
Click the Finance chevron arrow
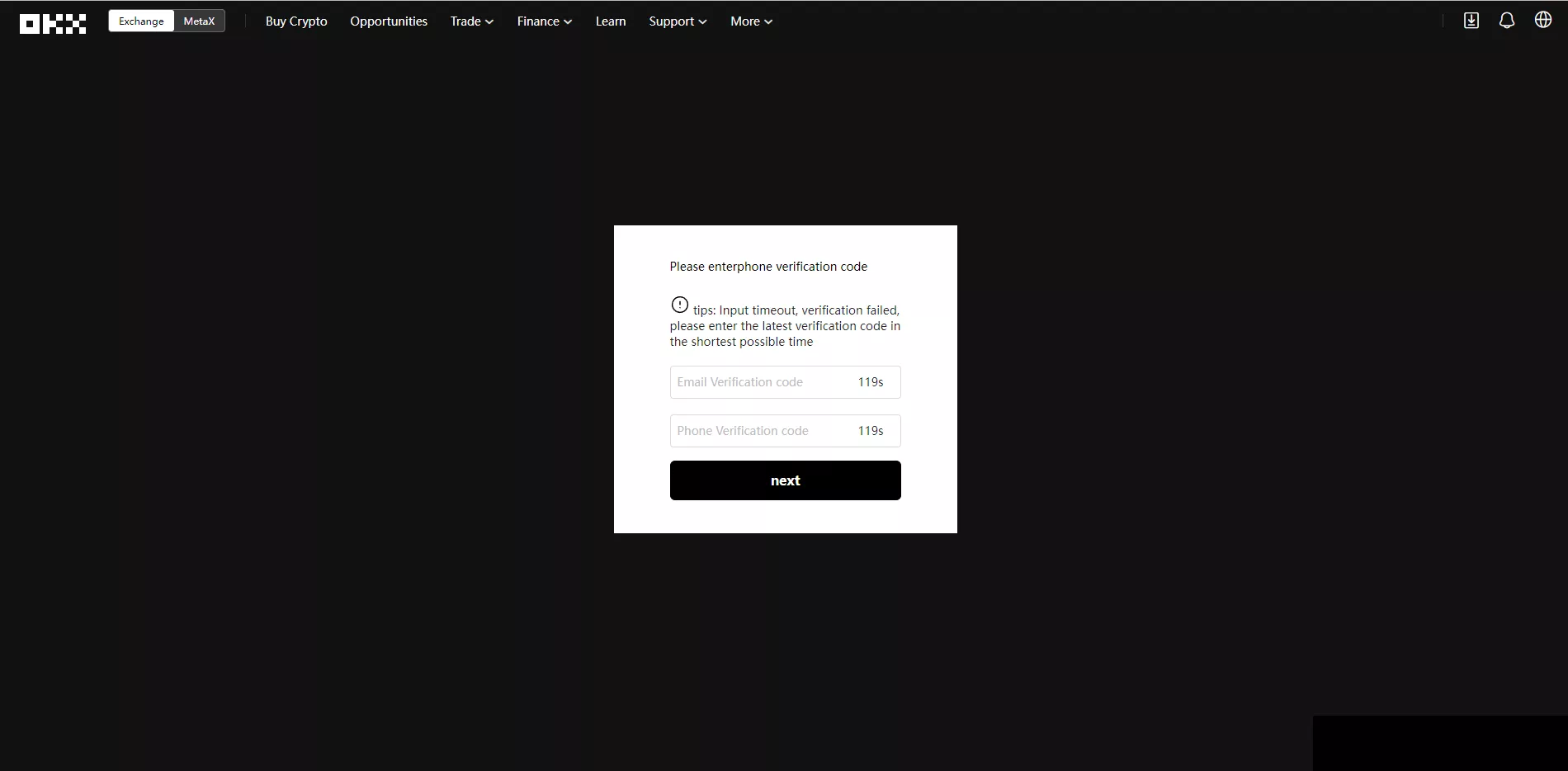click(x=568, y=22)
